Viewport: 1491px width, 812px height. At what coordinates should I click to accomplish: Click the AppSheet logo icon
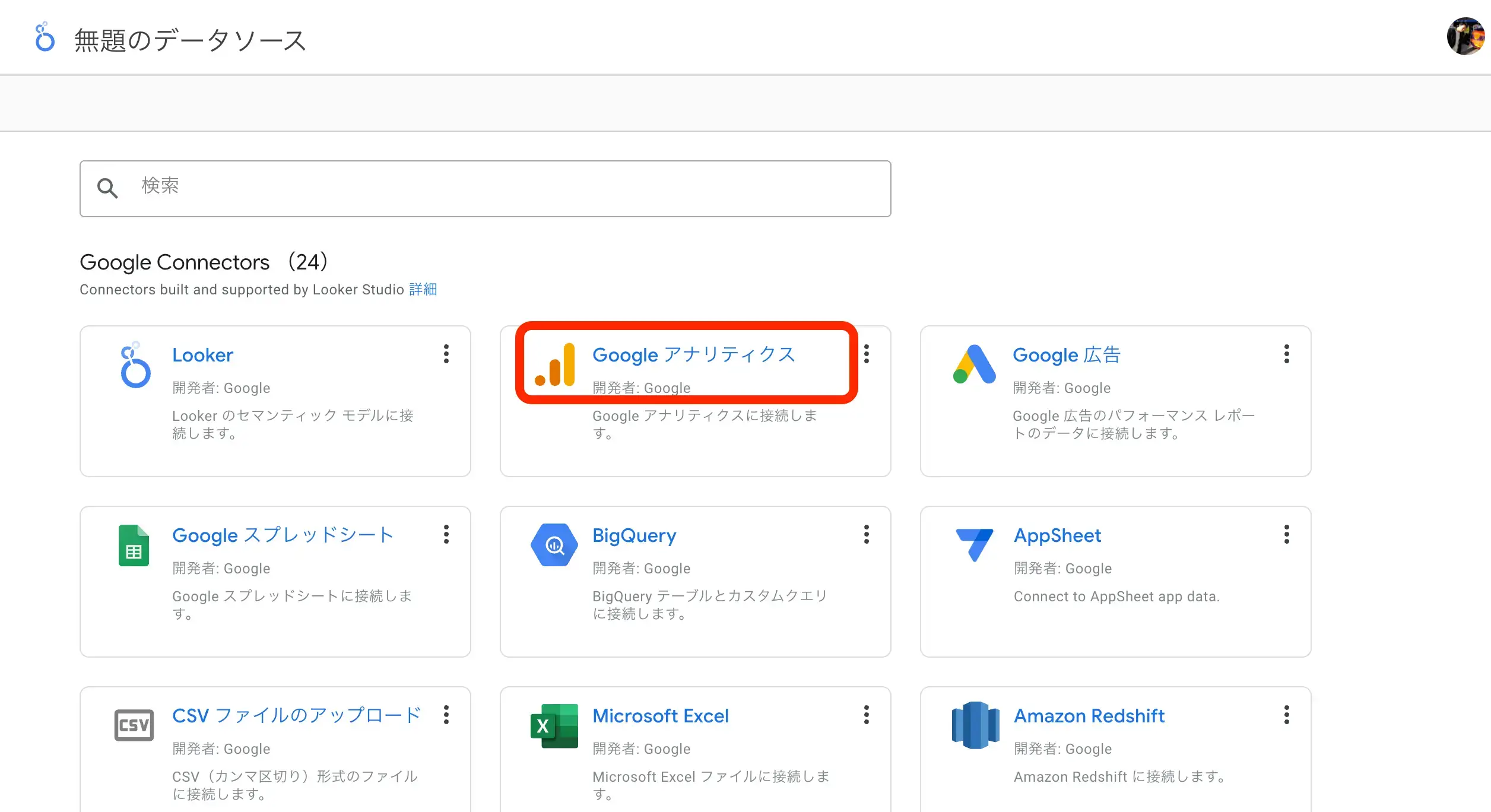point(975,545)
